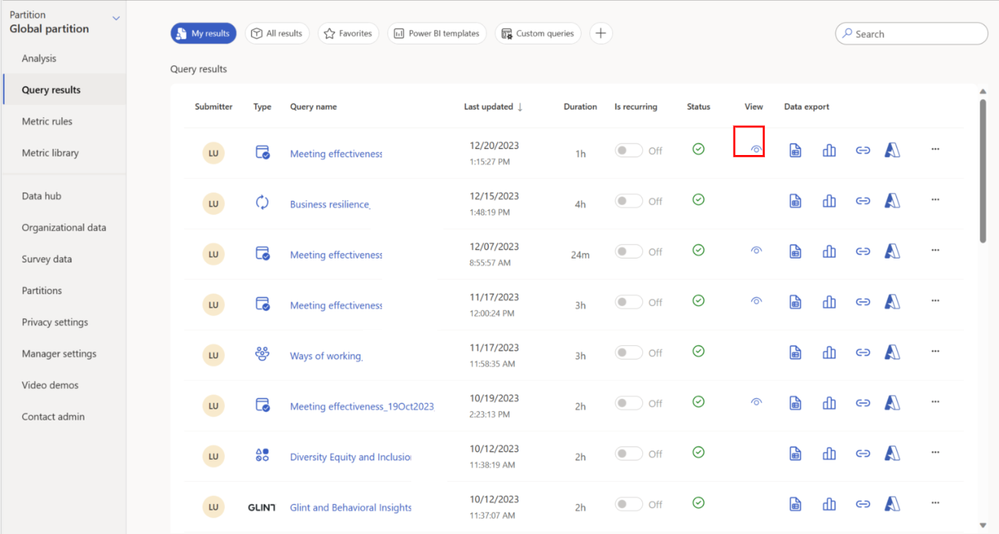The image size is (999, 534).
Task: Open chart export icon for Ways of working
Action: [x=829, y=352]
